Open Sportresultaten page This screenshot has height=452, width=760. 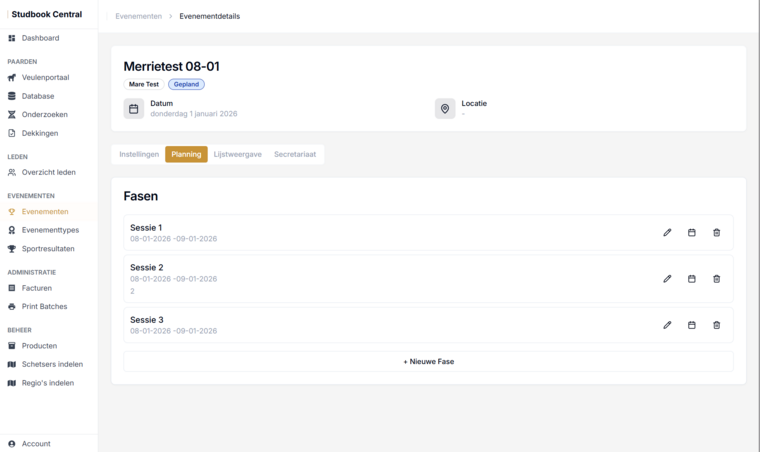(48, 249)
